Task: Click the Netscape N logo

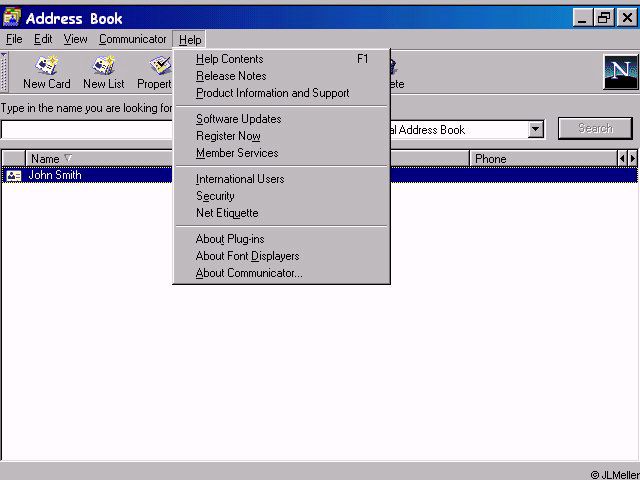Action: pos(620,72)
